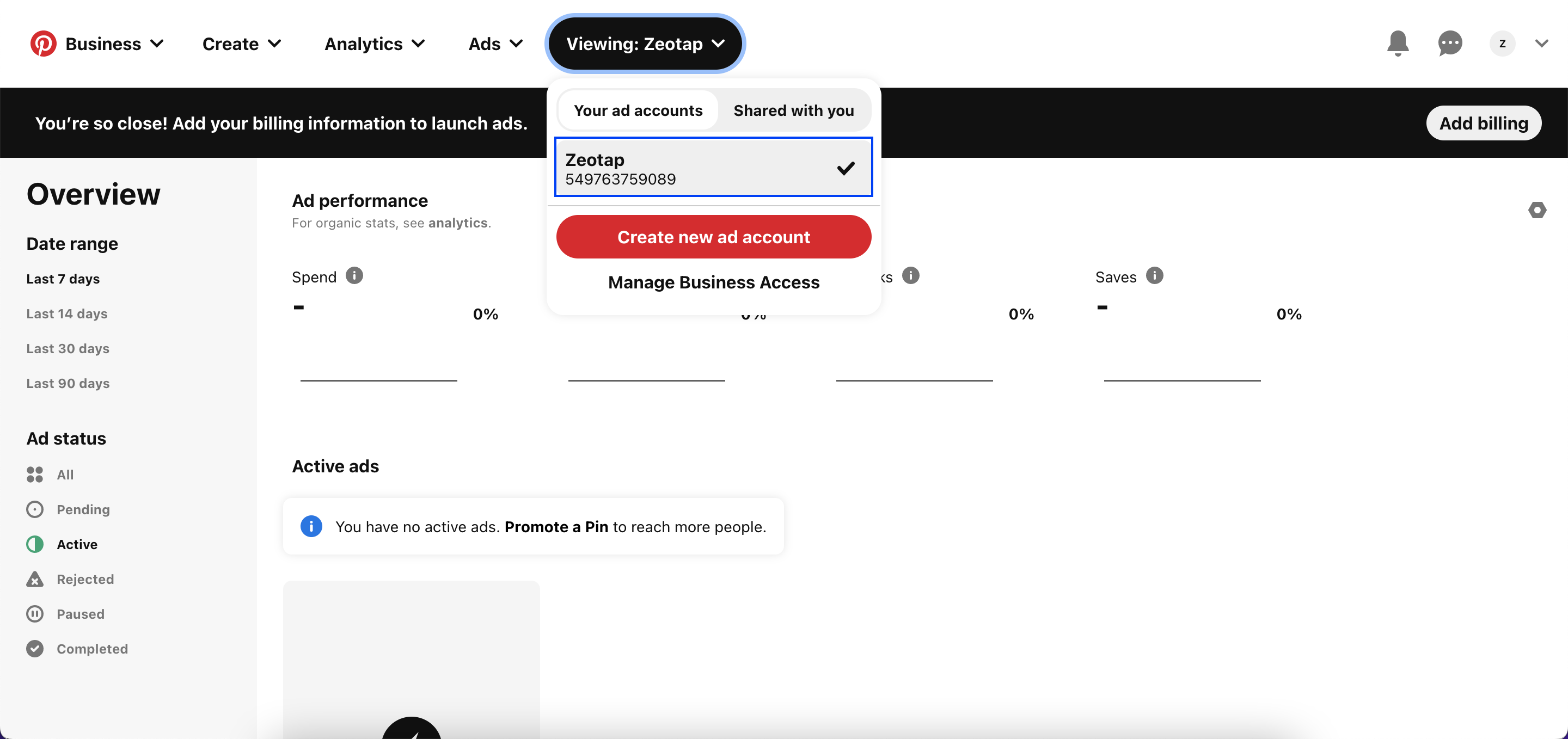Expand the Analytics dropdown menu
The image size is (1568, 739).
(375, 44)
